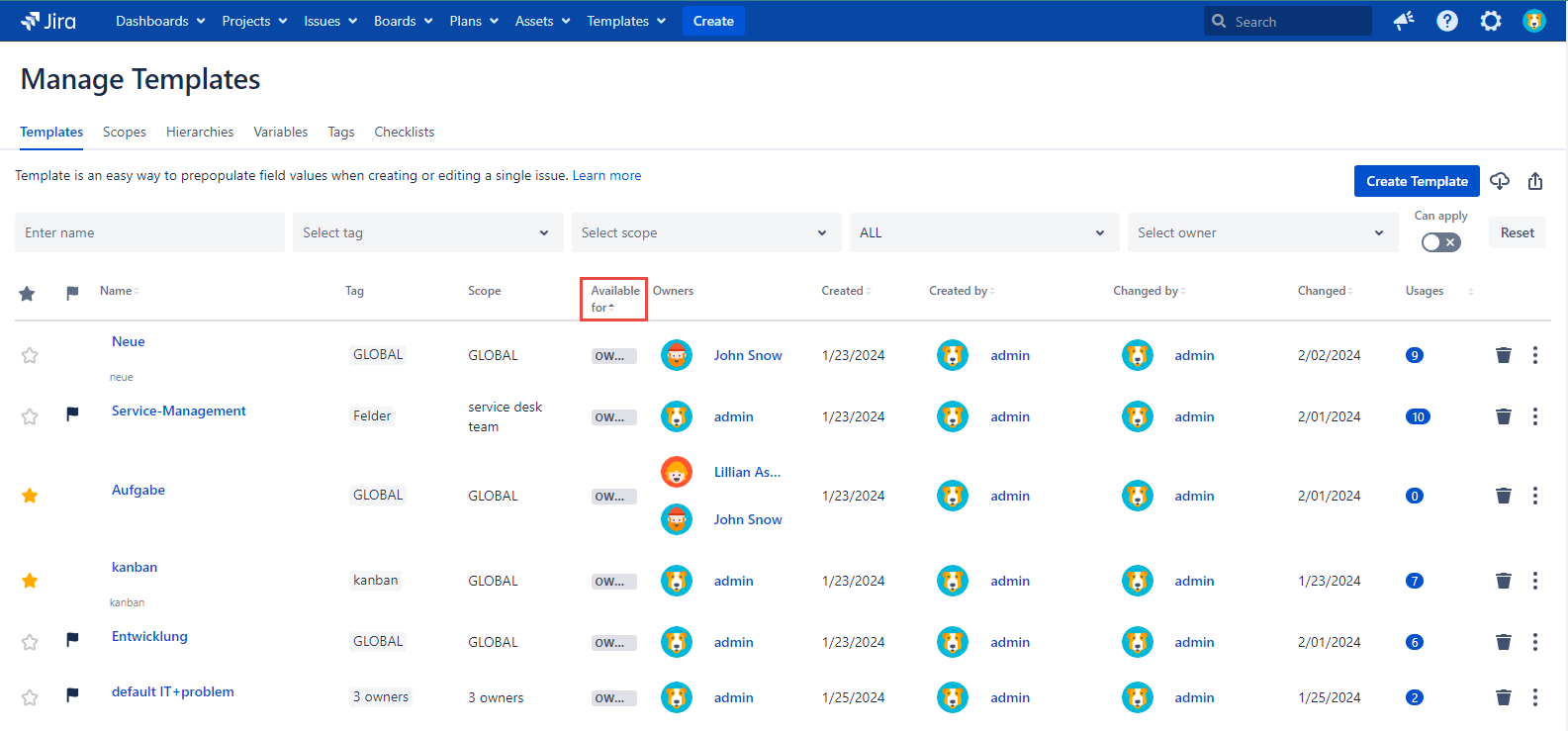The width and height of the screenshot is (1568, 731).
Task: Expand the Select tag dropdown
Action: pyautogui.click(x=427, y=232)
